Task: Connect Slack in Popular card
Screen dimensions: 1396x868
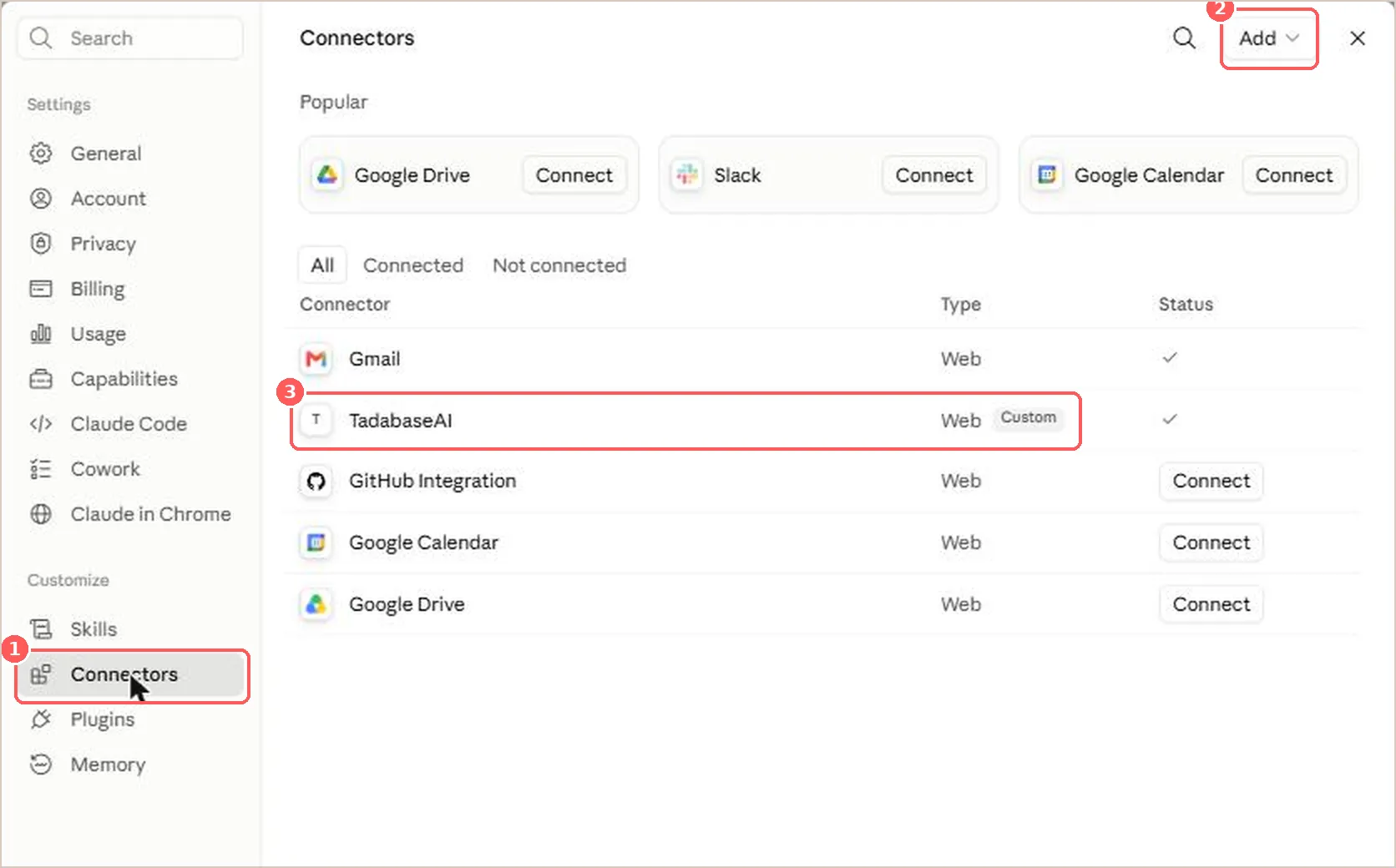Action: 934,175
